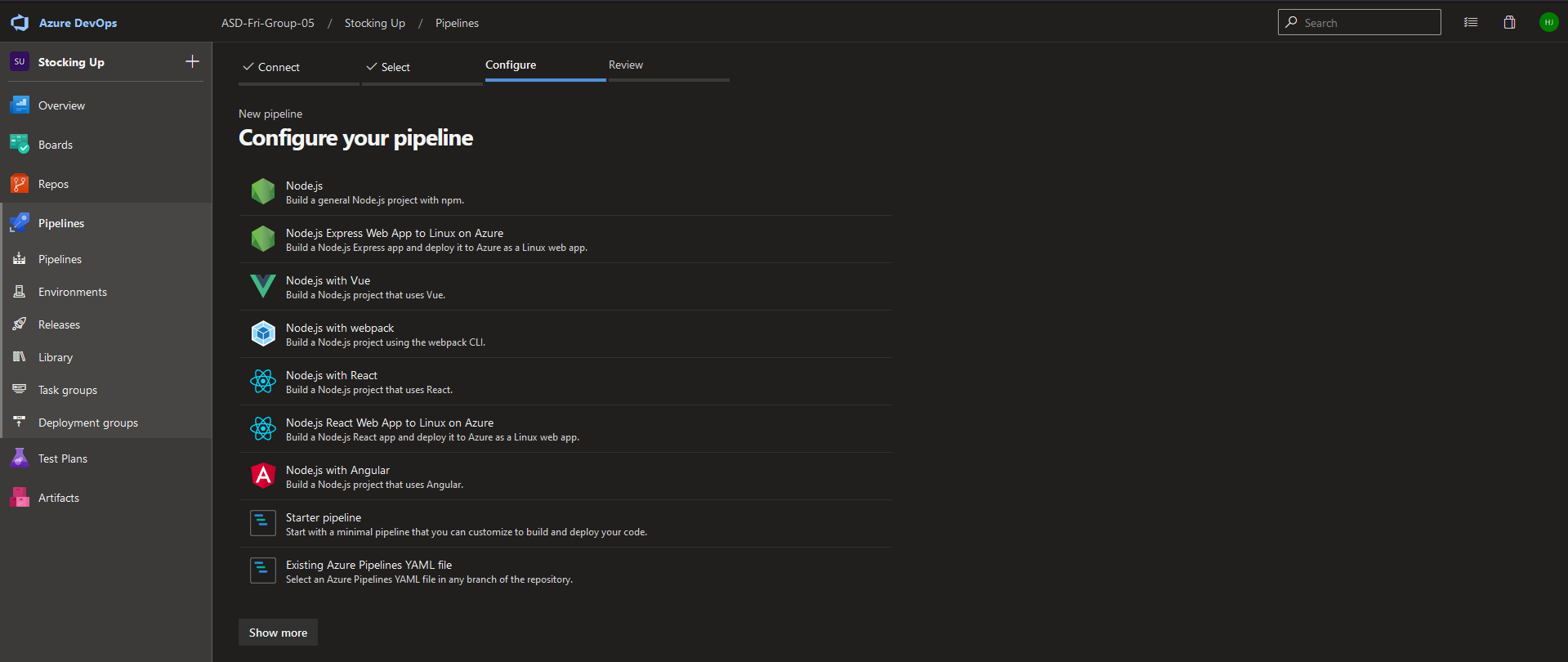The height and width of the screenshot is (662, 1568).
Task: Open the work items list icon in header
Action: coord(1471,23)
